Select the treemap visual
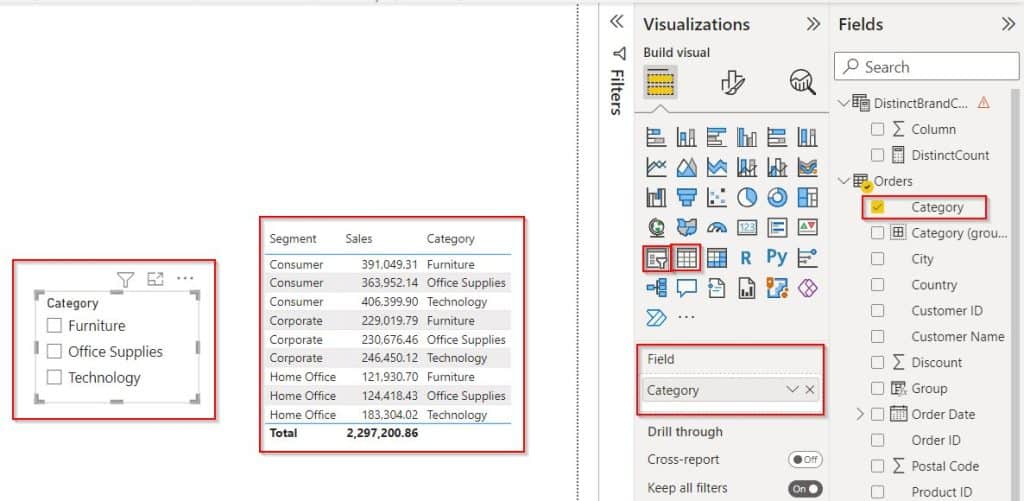This screenshot has height=501, width=1024. 807,197
